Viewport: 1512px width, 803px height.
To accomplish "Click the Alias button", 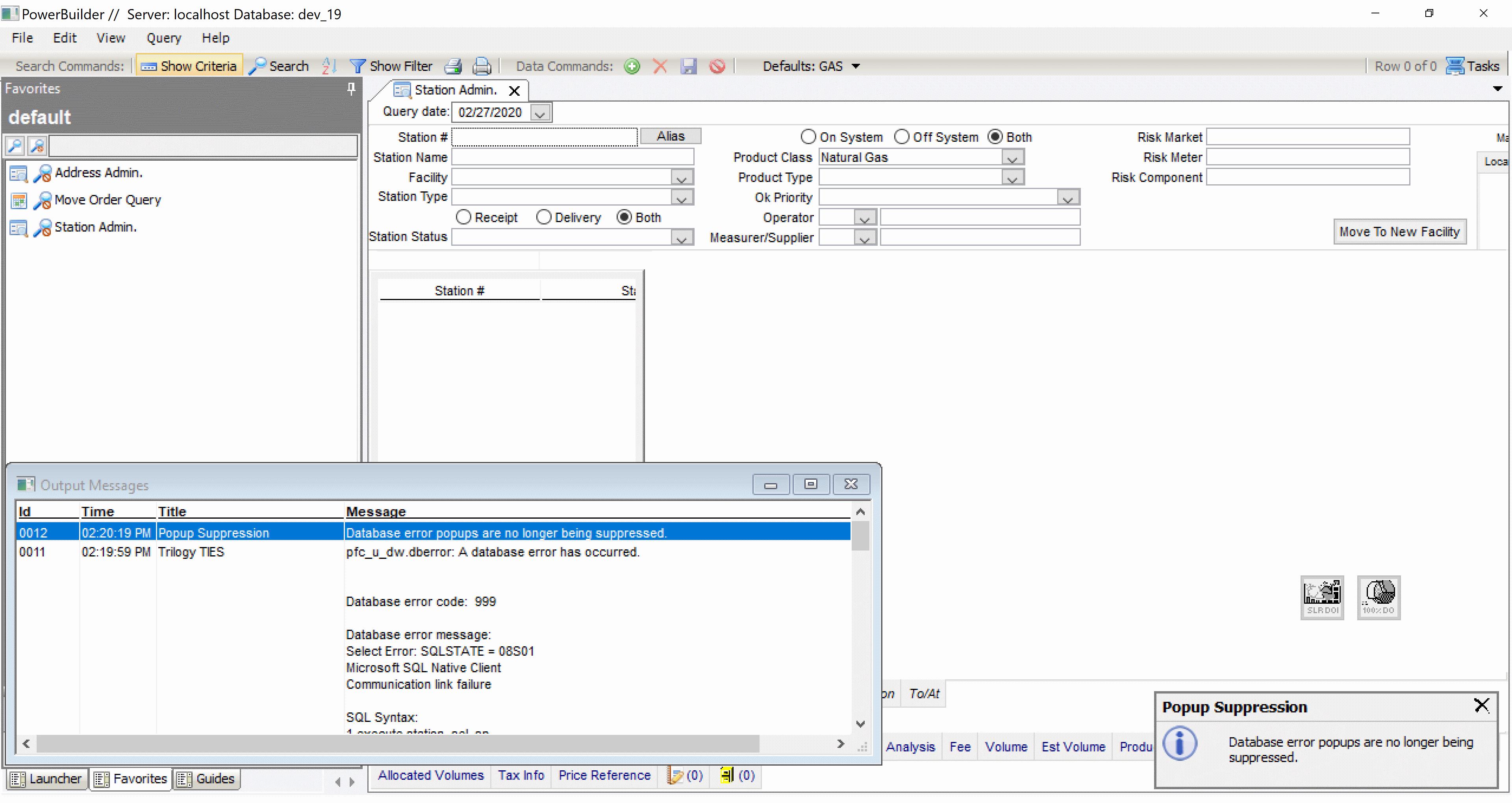I will 670,136.
